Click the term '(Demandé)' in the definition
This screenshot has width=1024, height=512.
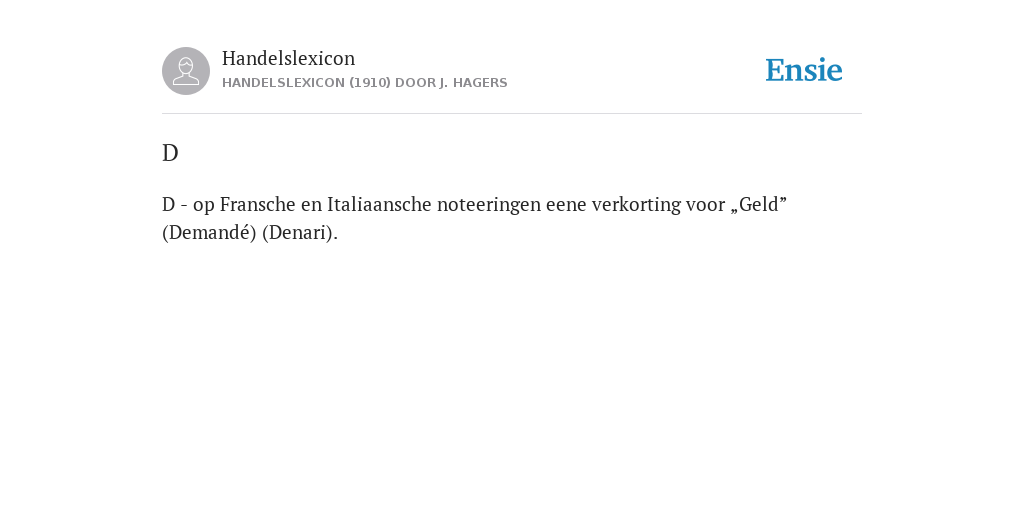click(x=209, y=232)
